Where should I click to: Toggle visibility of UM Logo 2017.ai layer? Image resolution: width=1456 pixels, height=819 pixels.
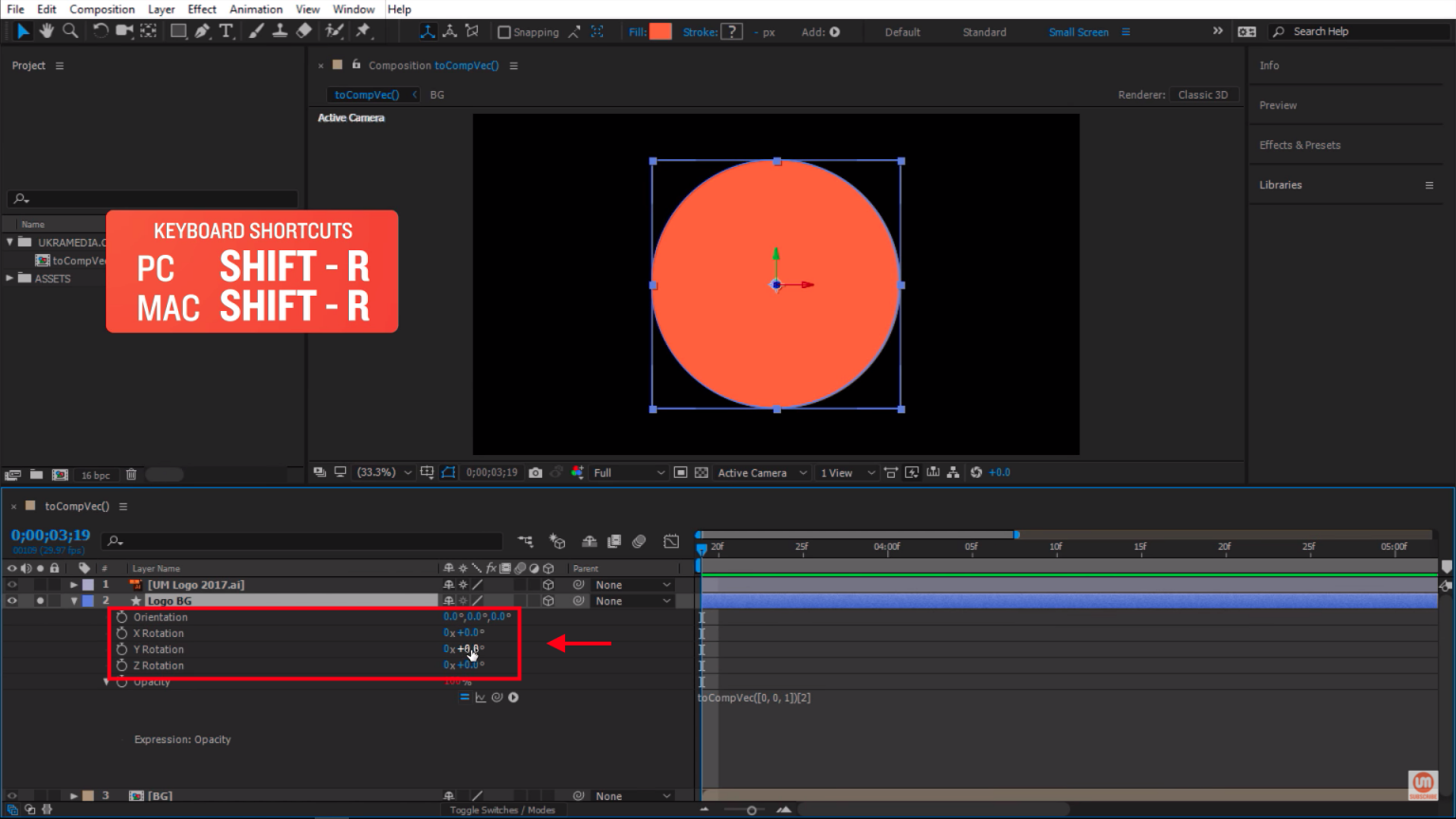click(12, 585)
